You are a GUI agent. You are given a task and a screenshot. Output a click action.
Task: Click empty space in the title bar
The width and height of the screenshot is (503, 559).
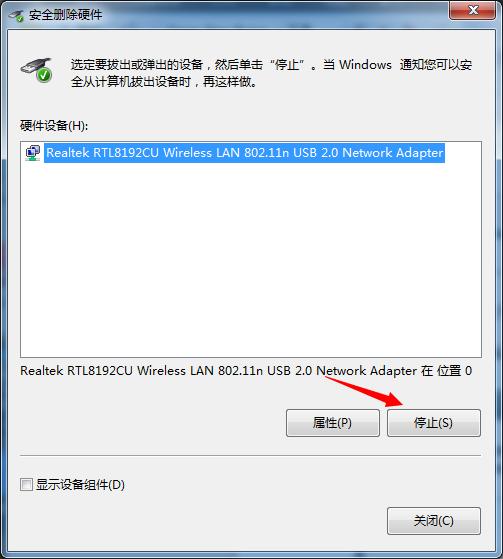tap(271, 14)
